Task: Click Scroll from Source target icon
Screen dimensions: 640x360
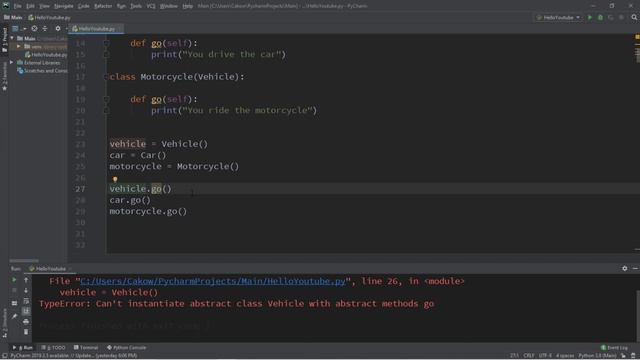Action: [34, 29]
